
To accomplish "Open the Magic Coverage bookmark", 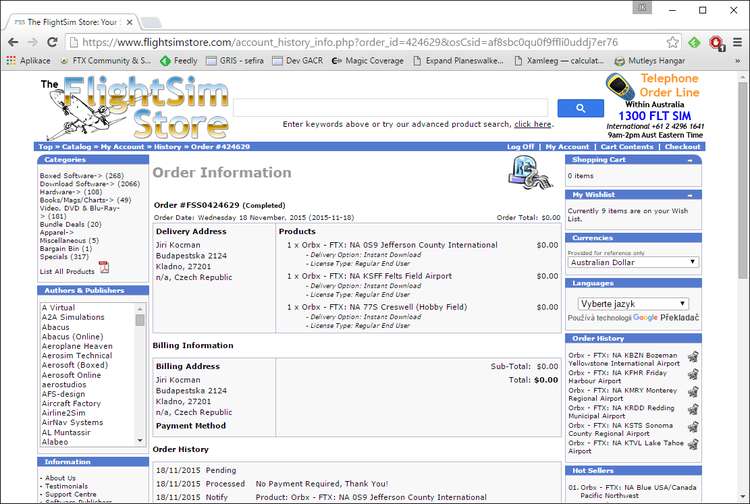I will [367, 61].
